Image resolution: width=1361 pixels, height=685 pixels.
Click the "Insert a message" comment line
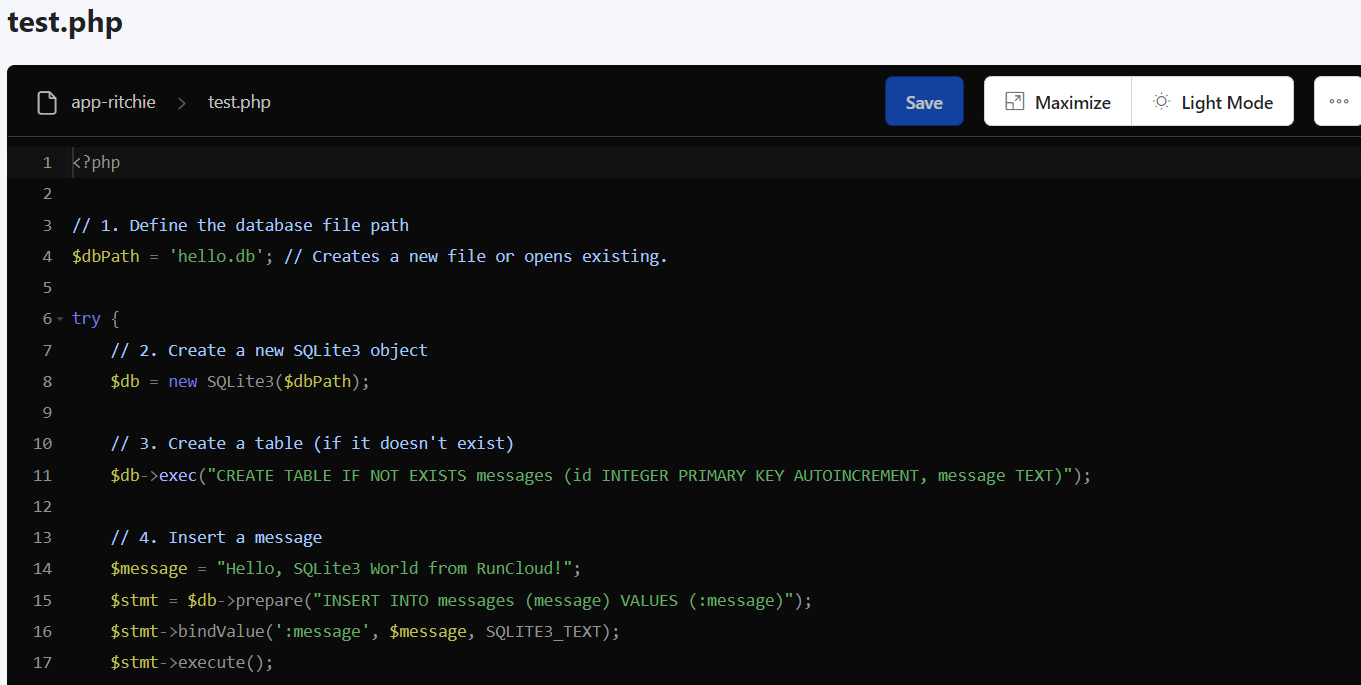[x=216, y=537]
